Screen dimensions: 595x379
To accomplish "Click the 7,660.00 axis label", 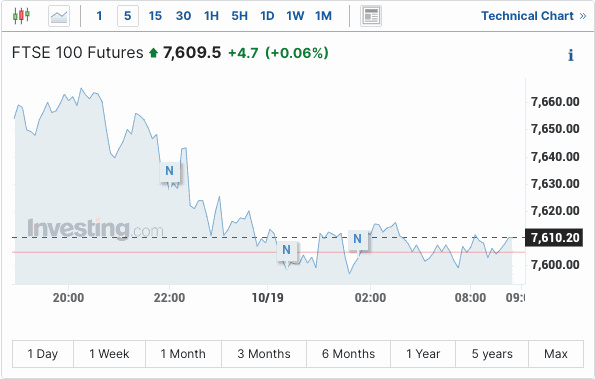I will tap(555, 102).
